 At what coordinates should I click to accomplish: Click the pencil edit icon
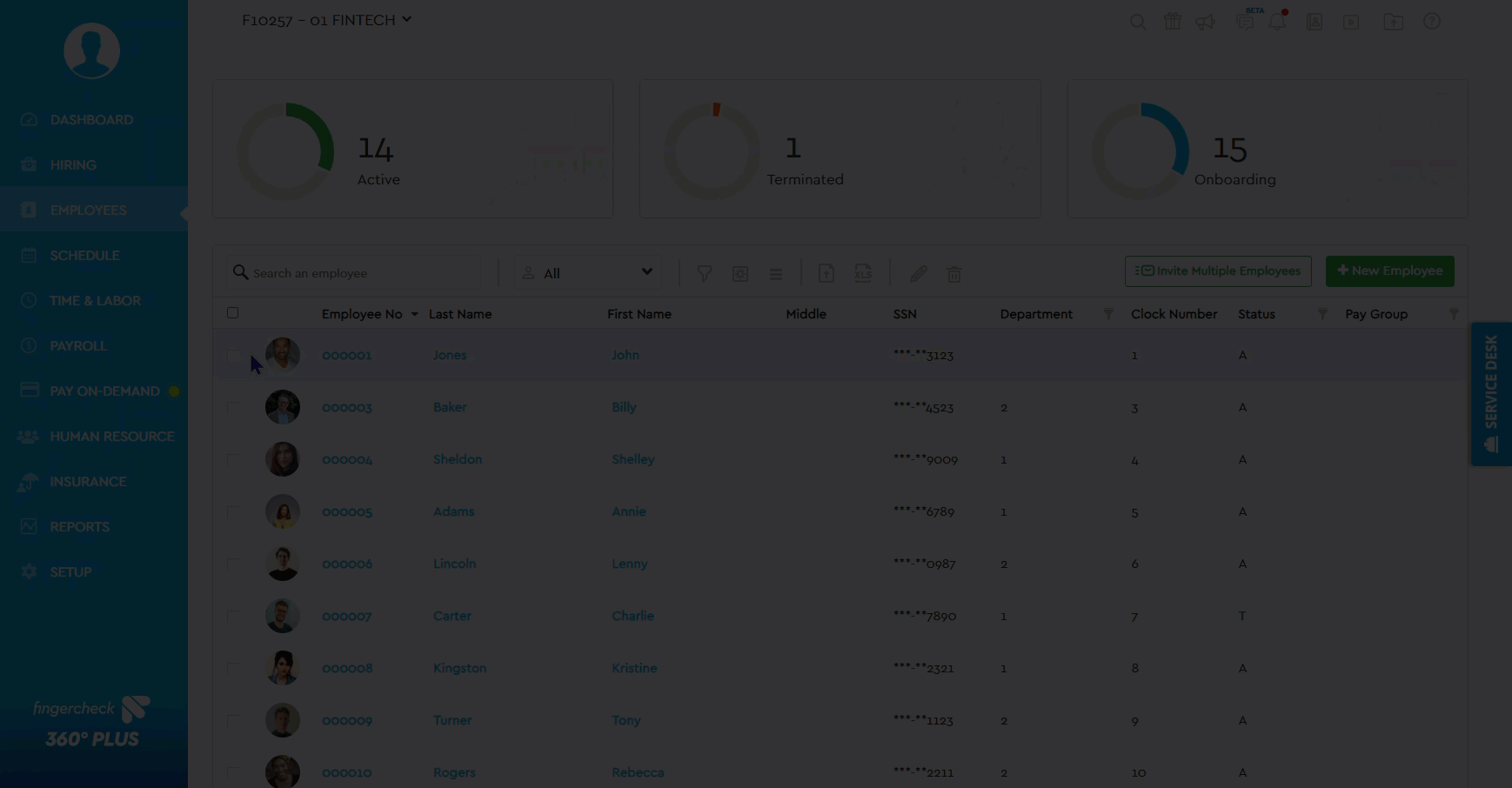[918, 274]
